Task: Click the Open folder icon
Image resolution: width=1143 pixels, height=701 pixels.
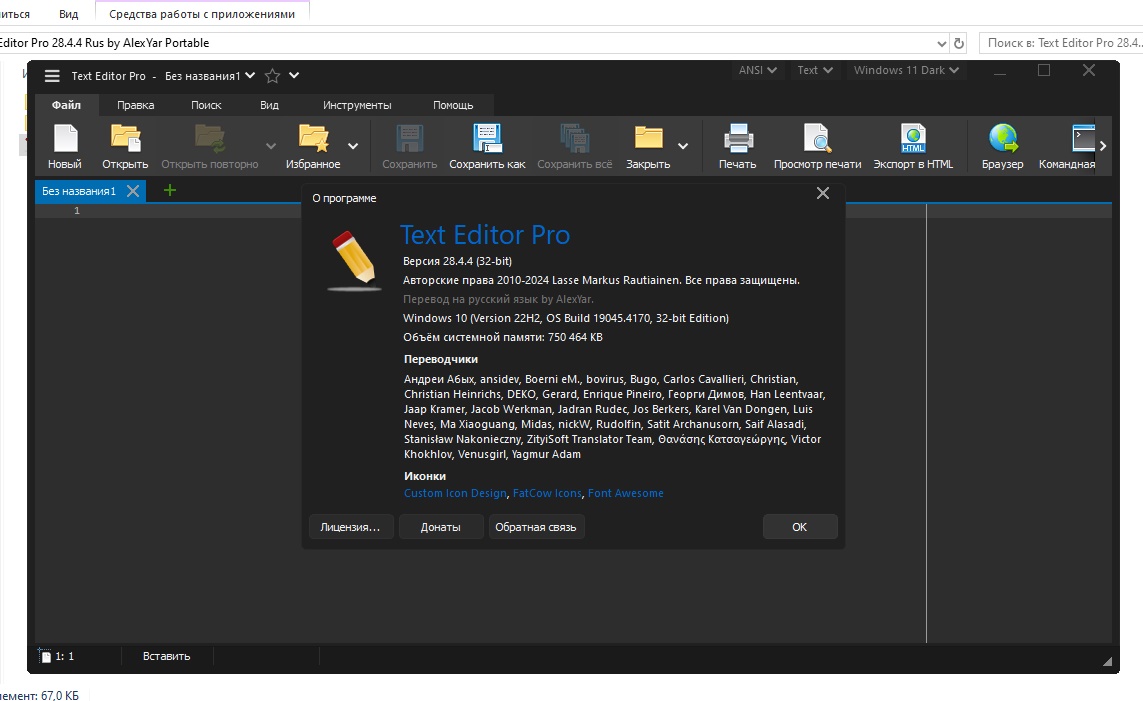Action: point(125,138)
